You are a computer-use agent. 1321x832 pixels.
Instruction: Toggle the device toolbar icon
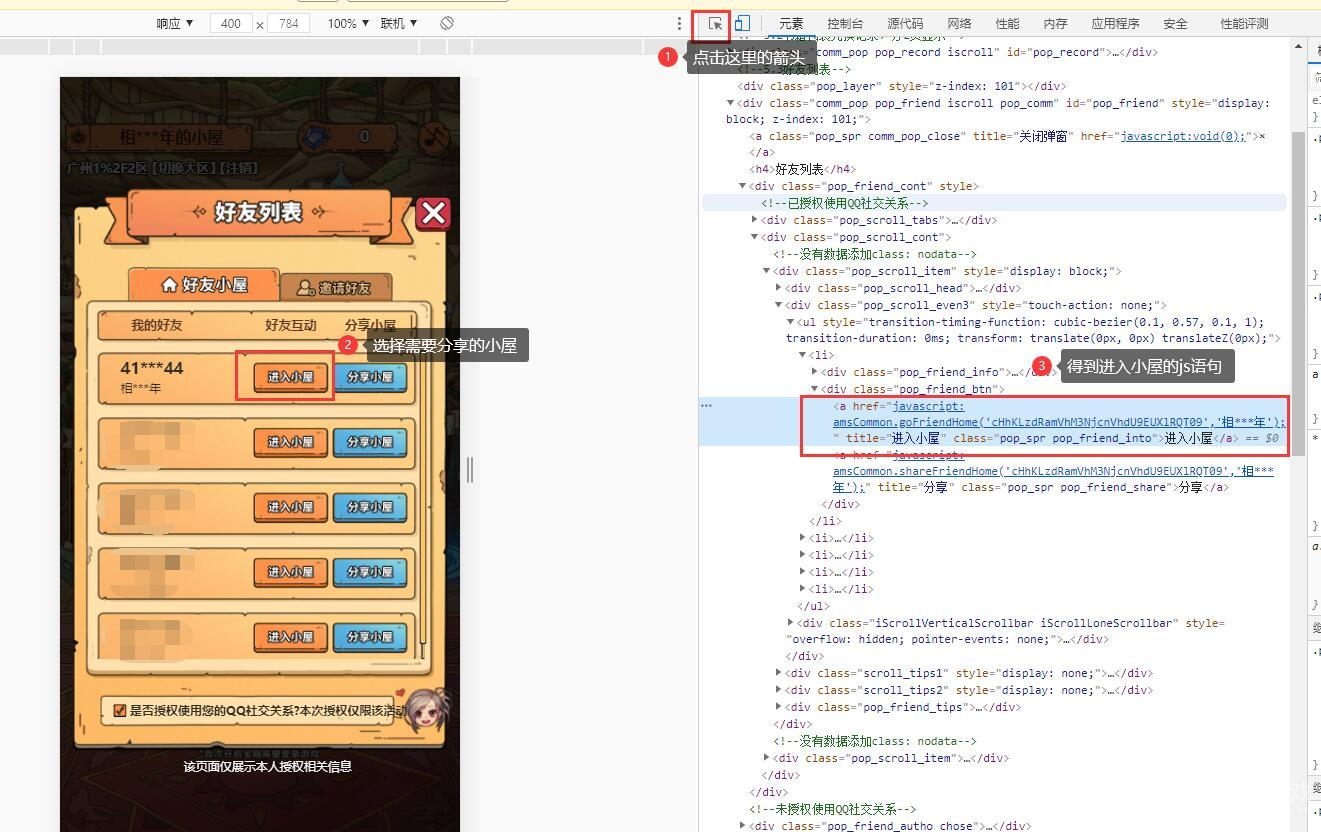click(x=742, y=23)
